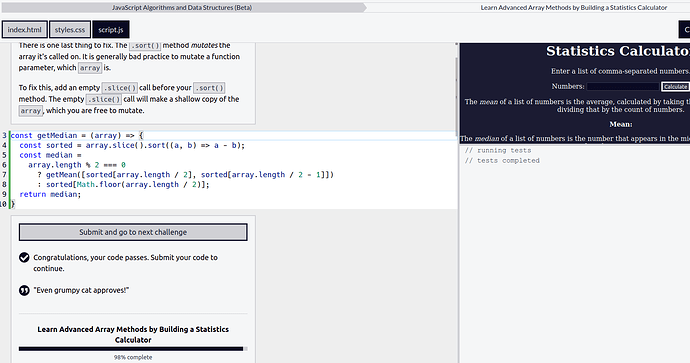The height and width of the screenshot is (363, 690).
Task: Click the 'Congratulations, your code passes' message text
Action: point(125,263)
